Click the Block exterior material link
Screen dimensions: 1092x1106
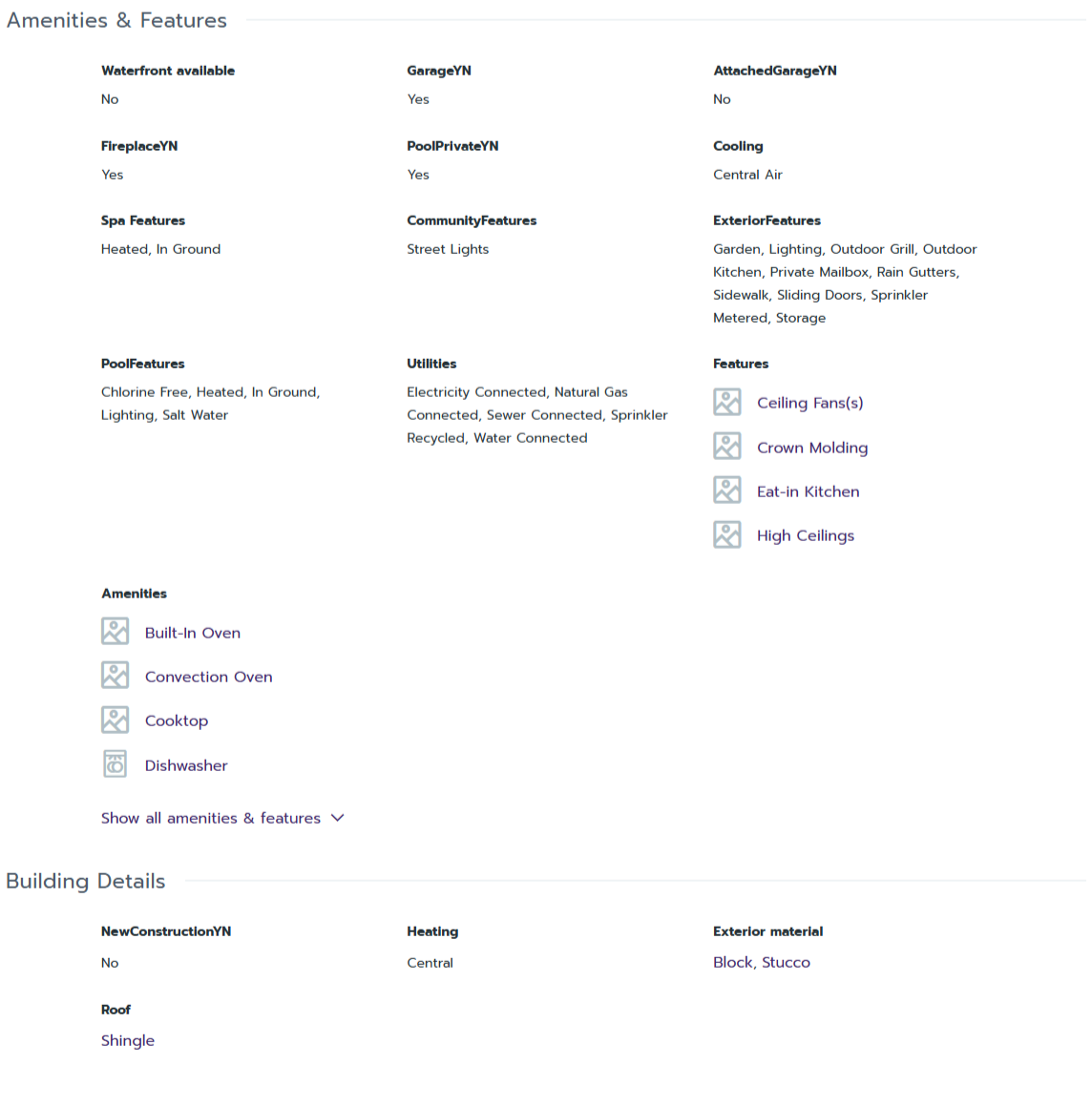732,962
